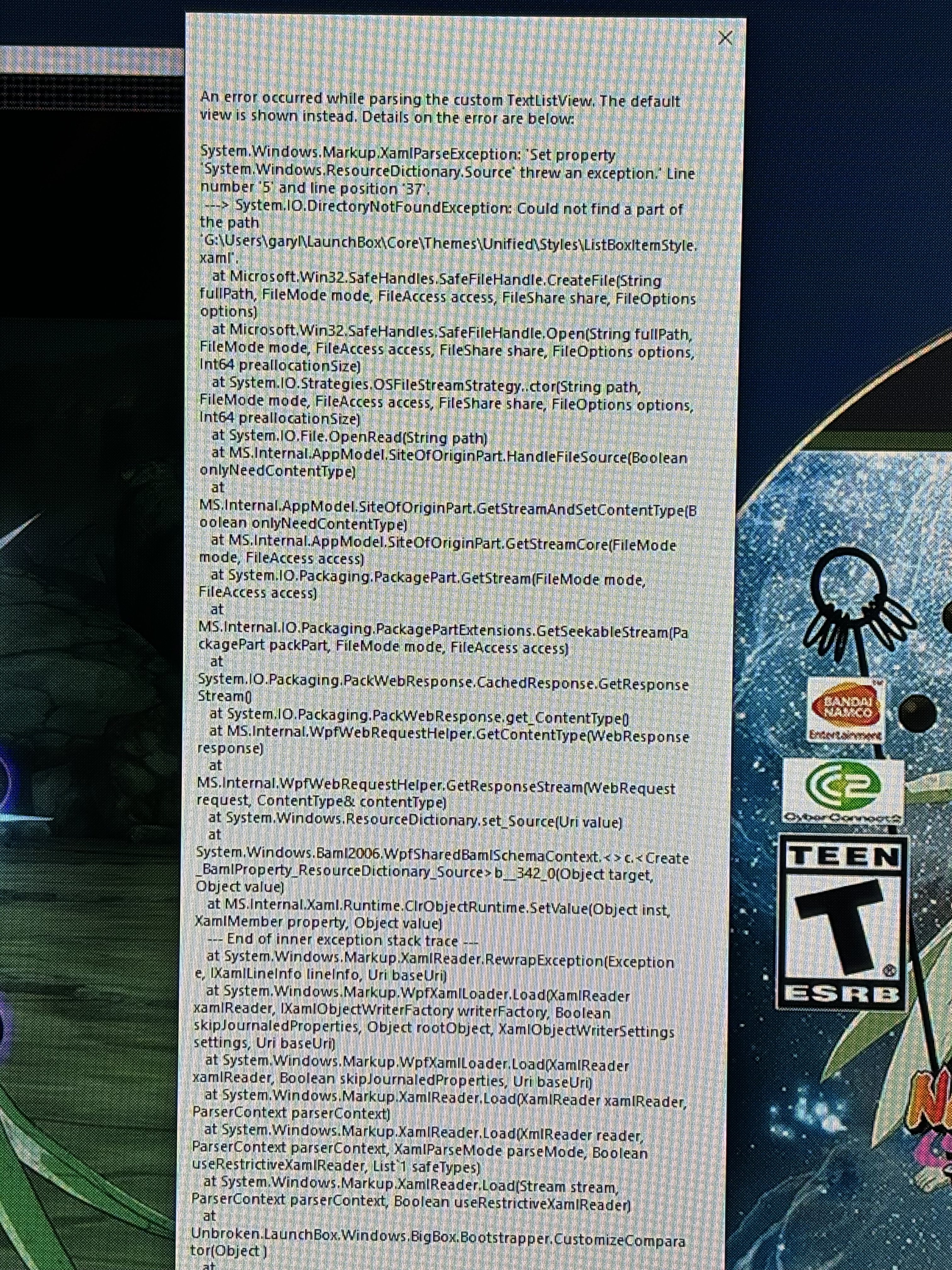Click the "Baml2006.WpfSharedBamlSchemaContext" line
The height and width of the screenshot is (1270, 952).
[x=442, y=856]
